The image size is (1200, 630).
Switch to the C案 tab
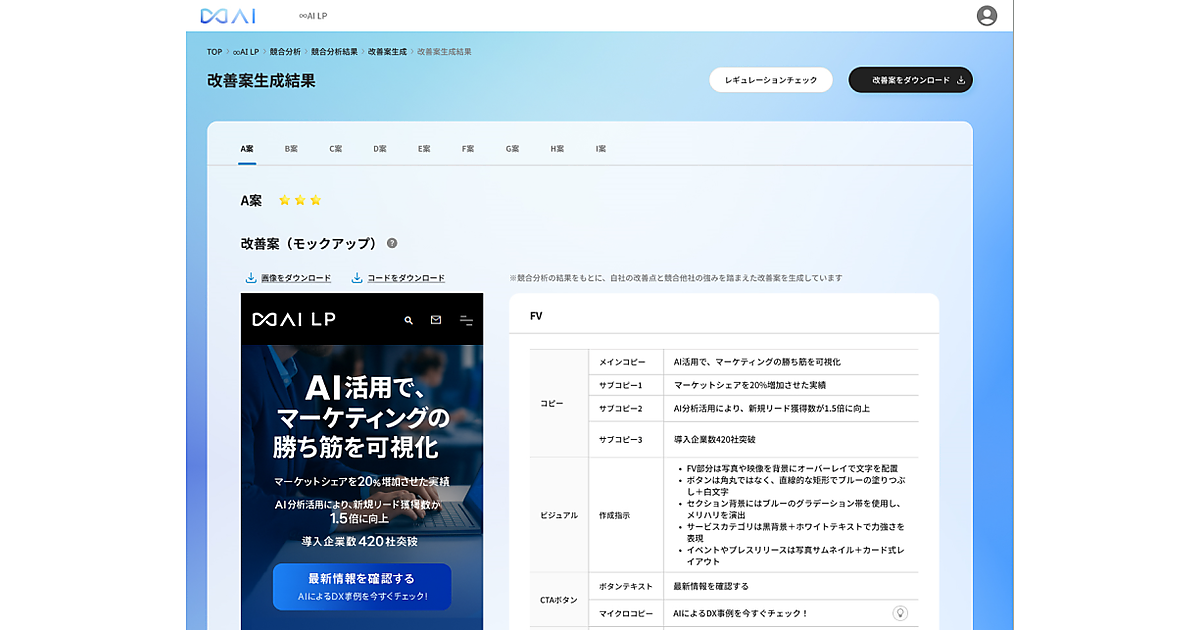coord(336,149)
